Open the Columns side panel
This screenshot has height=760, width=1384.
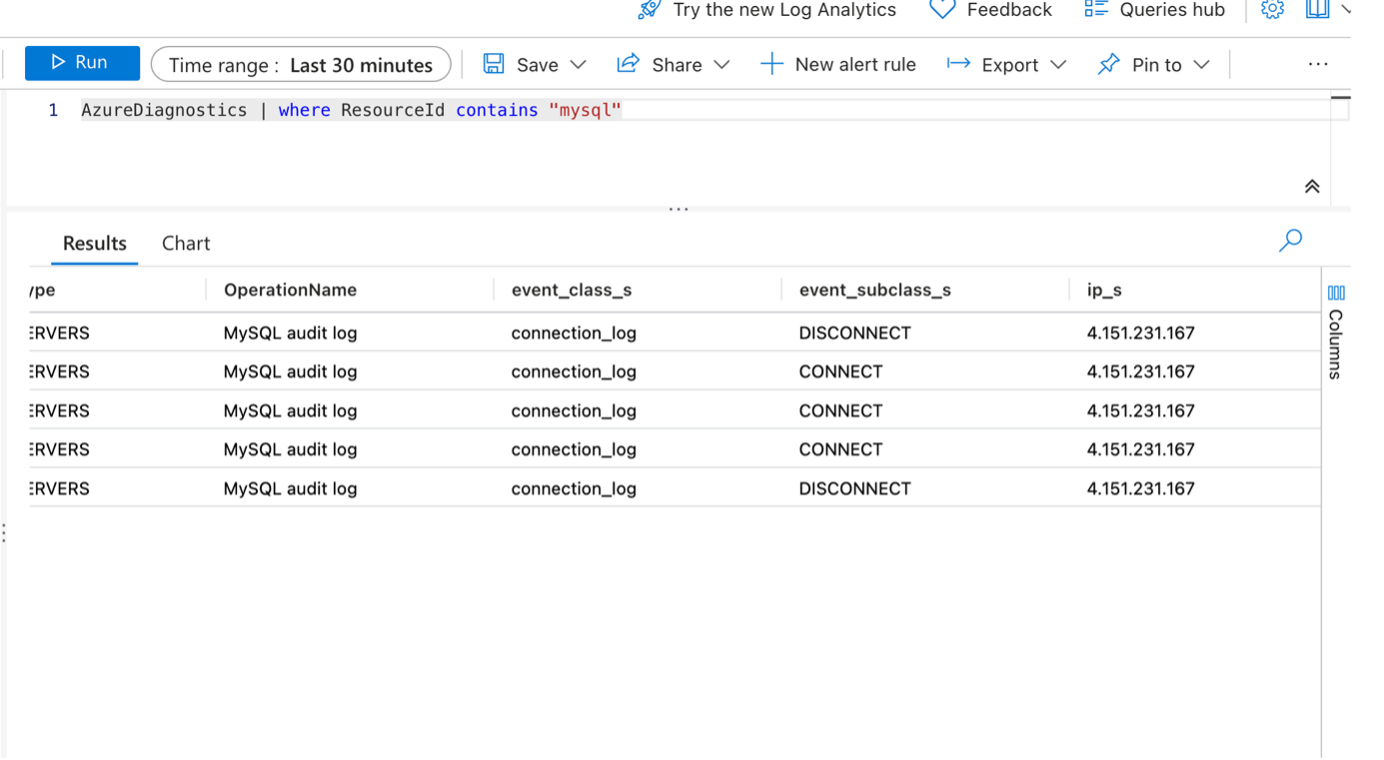[1336, 330]
